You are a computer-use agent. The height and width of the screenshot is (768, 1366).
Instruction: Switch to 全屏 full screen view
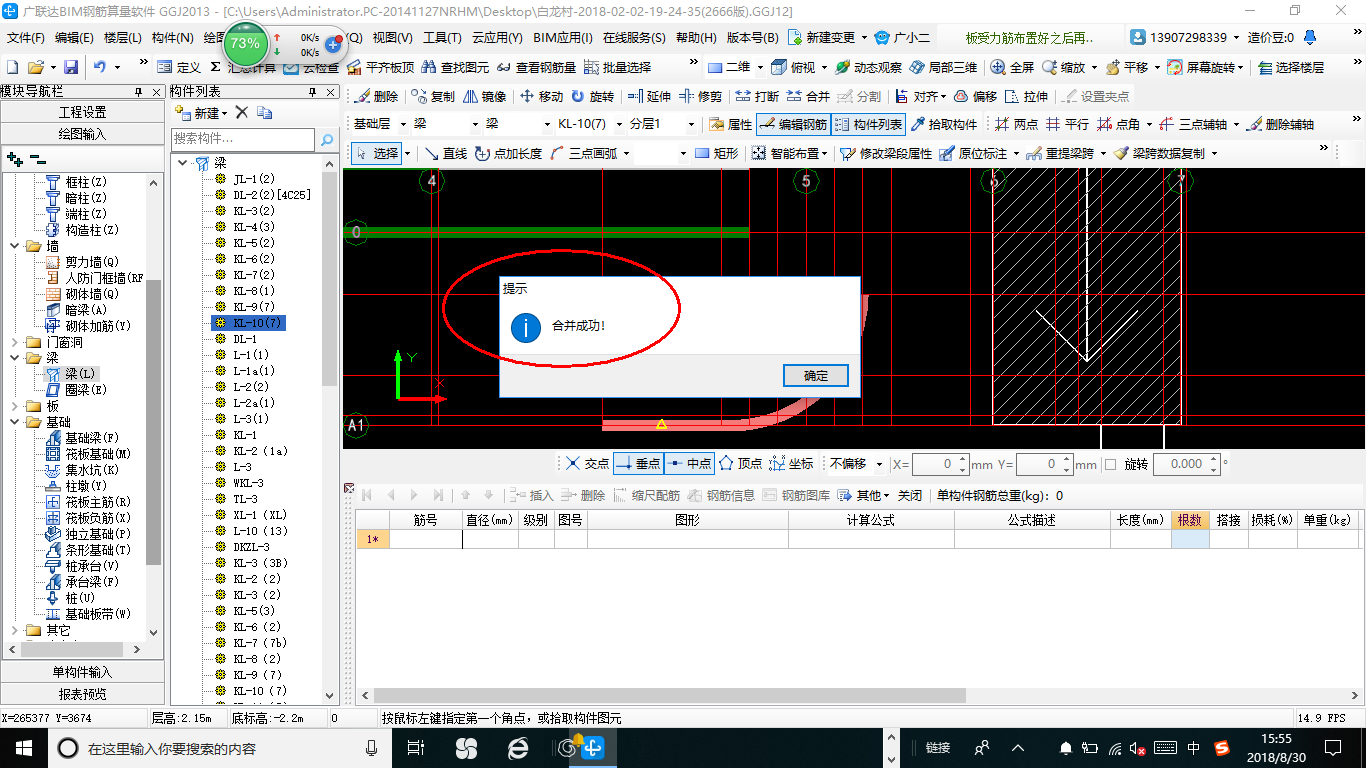click(x=1013, y=68)
